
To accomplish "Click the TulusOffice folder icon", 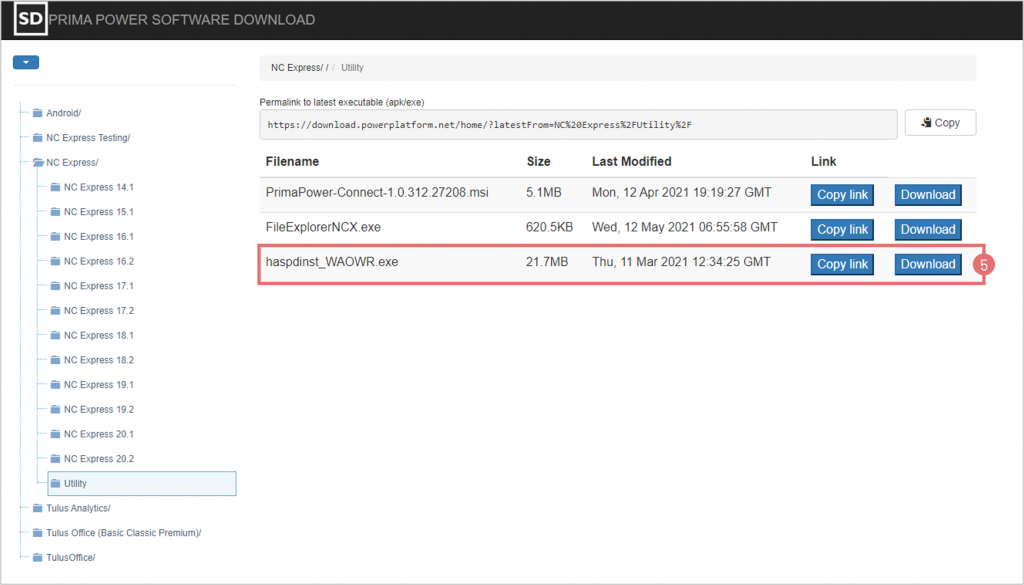I will click(x=38, y=558).
